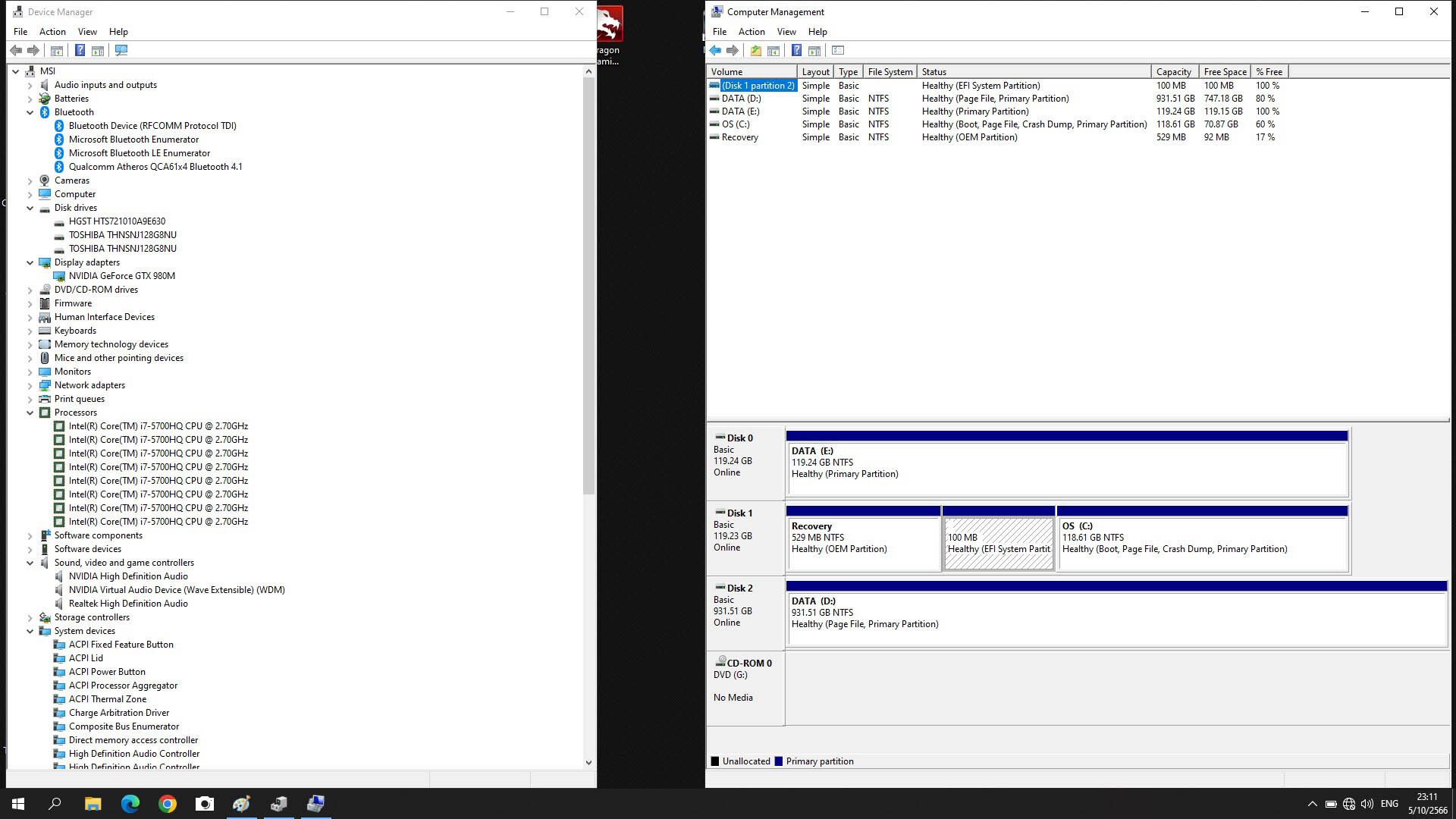Launch Microsoft Edge from taskbar
1456x819 pixels.
pyautogui.click(x=130, y=803)
